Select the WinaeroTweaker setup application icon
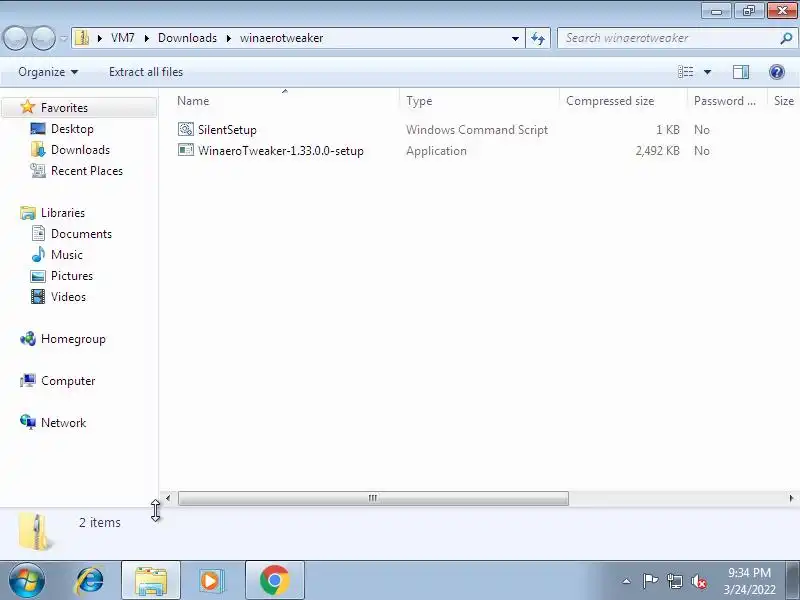The width and height of the screenshot is (800, 600). [186, 150]
